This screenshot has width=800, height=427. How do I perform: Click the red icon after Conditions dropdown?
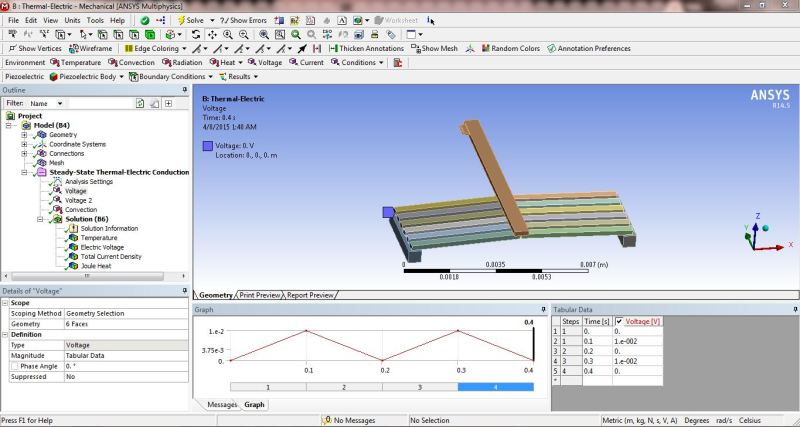tap(398, 62)
